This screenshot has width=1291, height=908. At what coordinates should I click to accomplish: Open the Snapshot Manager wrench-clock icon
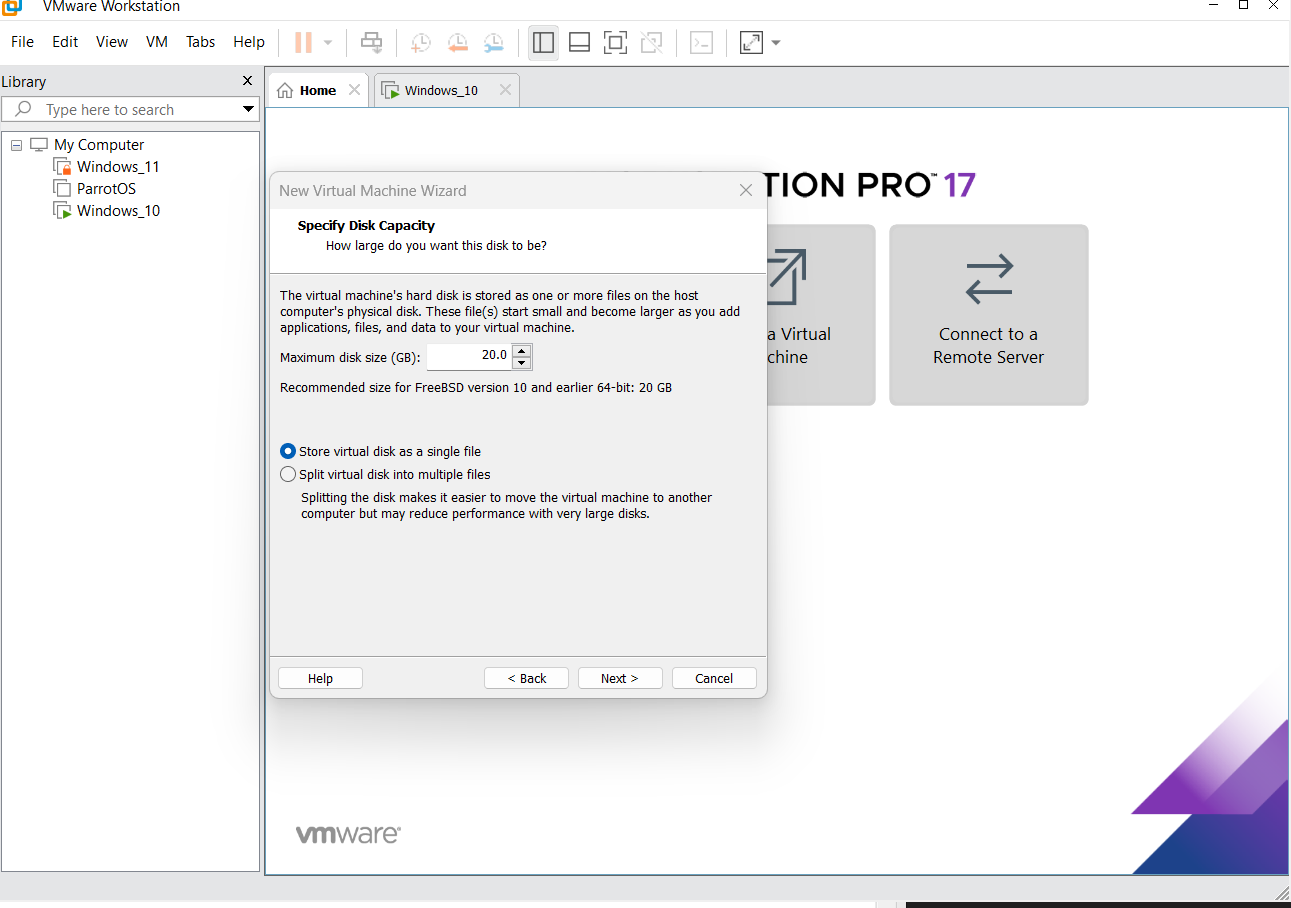pos(494,42)
